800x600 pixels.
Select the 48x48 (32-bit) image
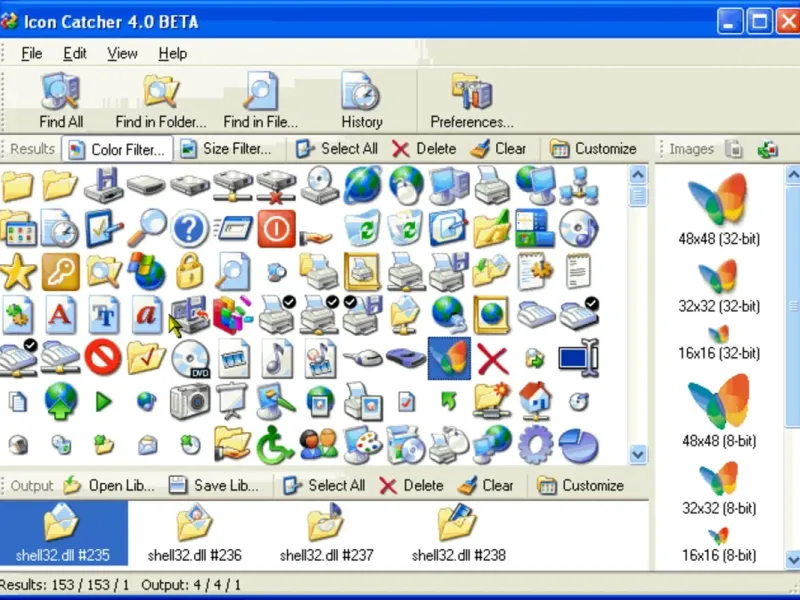coord(719,210)
